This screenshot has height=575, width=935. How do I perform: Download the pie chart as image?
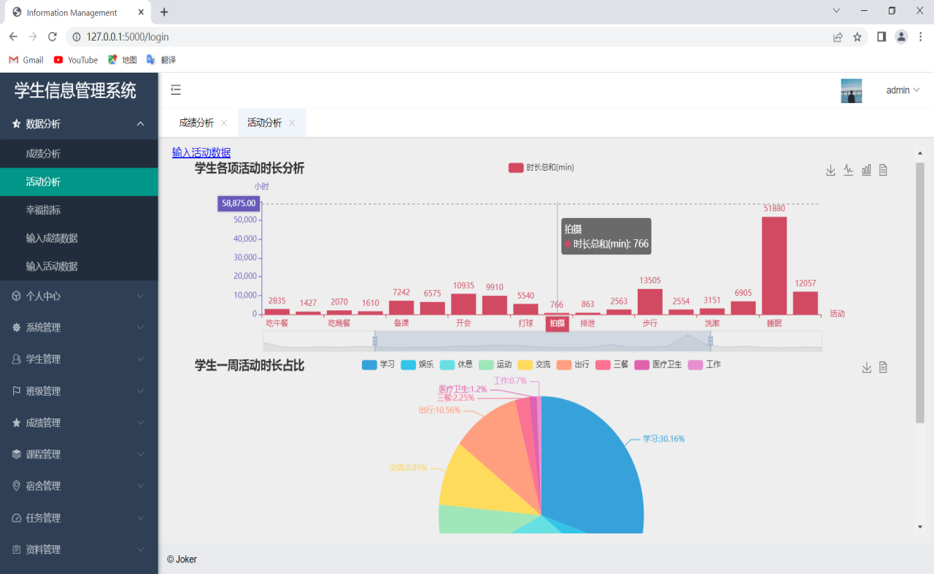click(x=866, y=367)
